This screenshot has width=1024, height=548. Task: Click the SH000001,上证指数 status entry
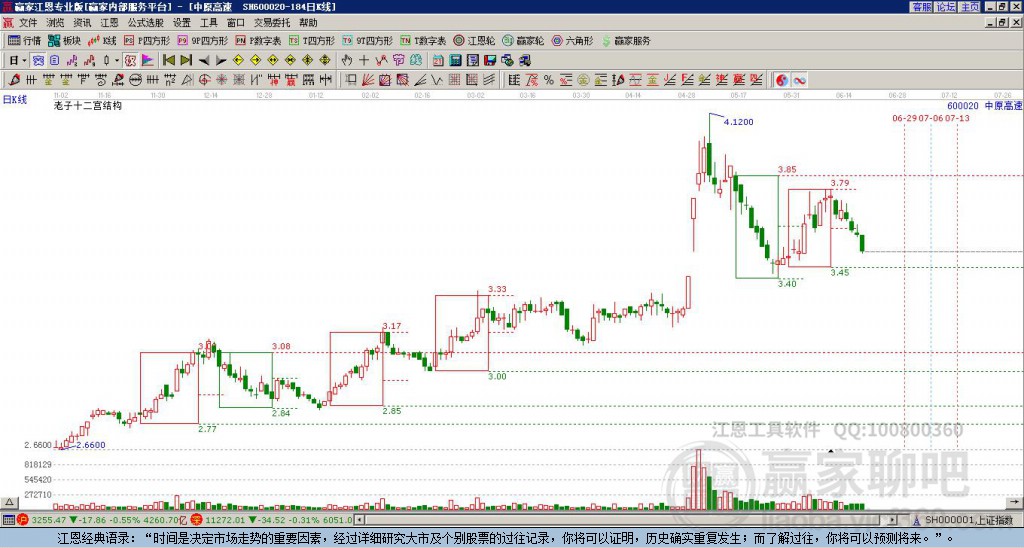tap(968, 520)
